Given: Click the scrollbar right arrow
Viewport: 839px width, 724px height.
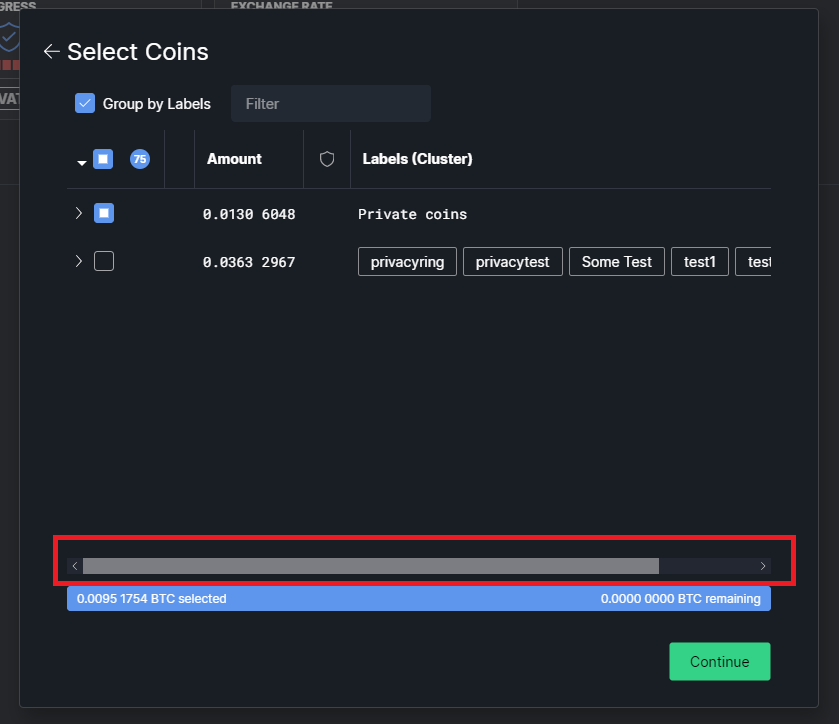Looking at the screenshot, I should (x=763, y=566).
